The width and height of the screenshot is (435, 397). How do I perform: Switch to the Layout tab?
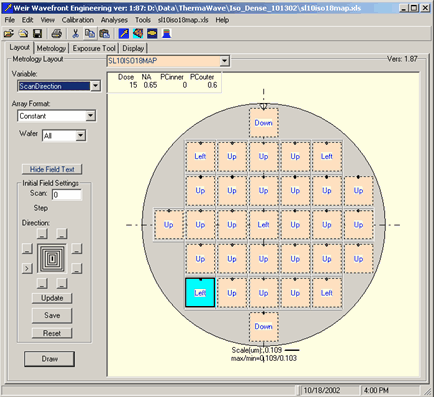[19, 48]
